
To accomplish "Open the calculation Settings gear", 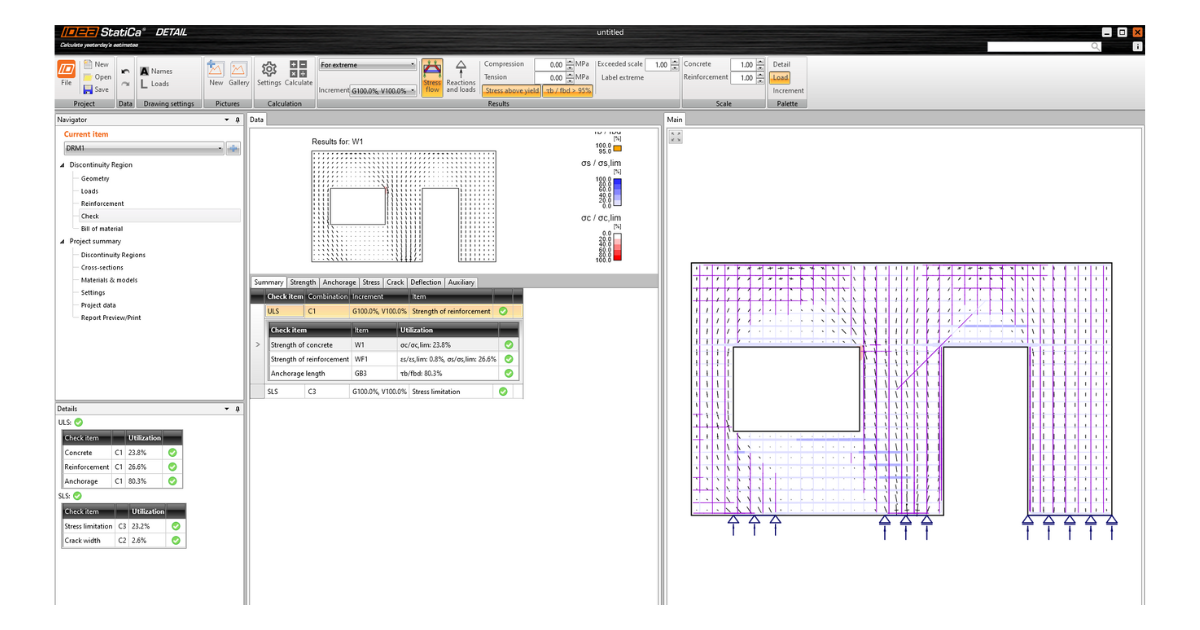I will [269, 74].
